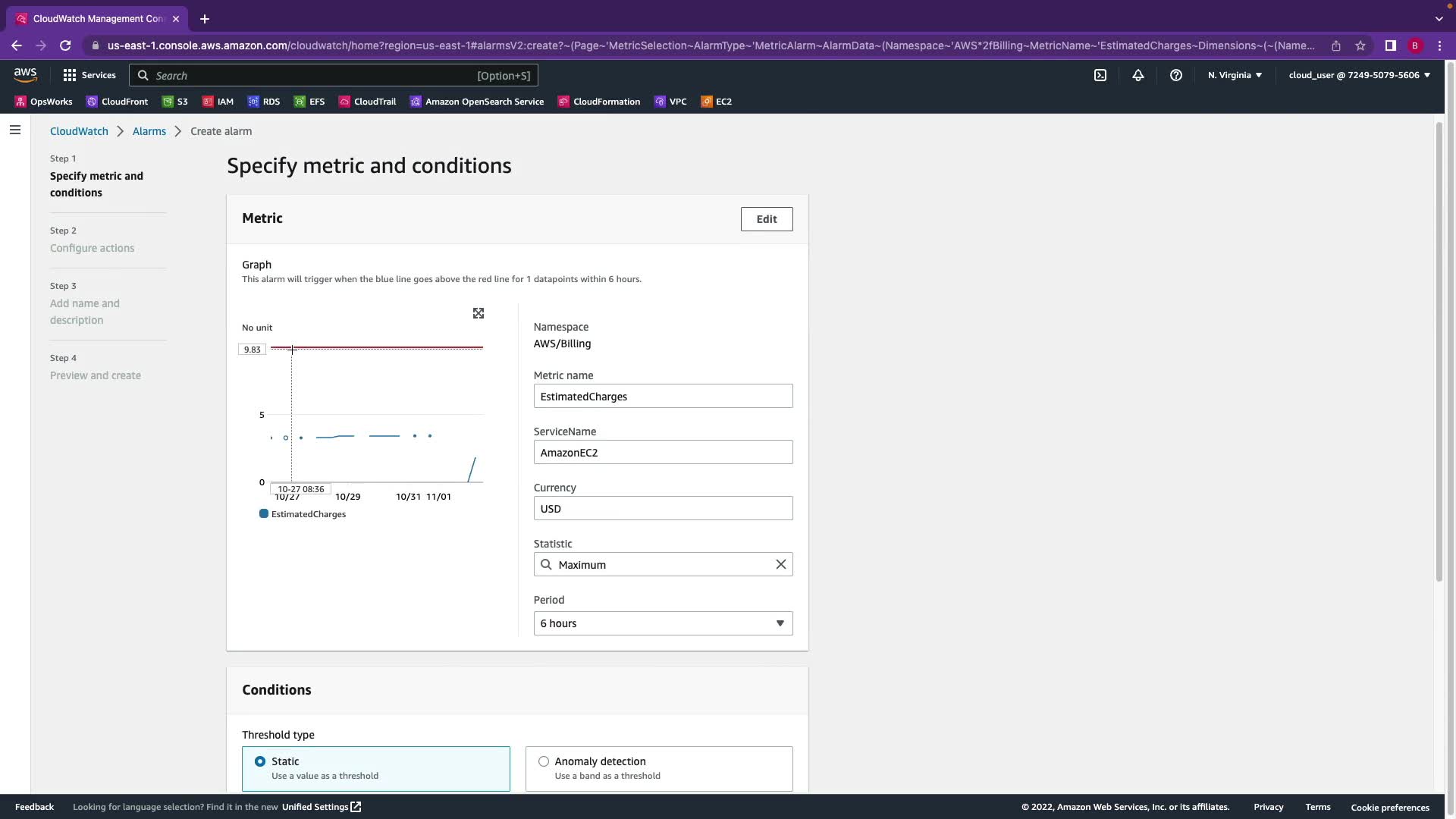Click the help question mark icon
Image resolution: width=1456 pixels, height=819 pixels.
pyautogui.click(x=1176, y=75)
